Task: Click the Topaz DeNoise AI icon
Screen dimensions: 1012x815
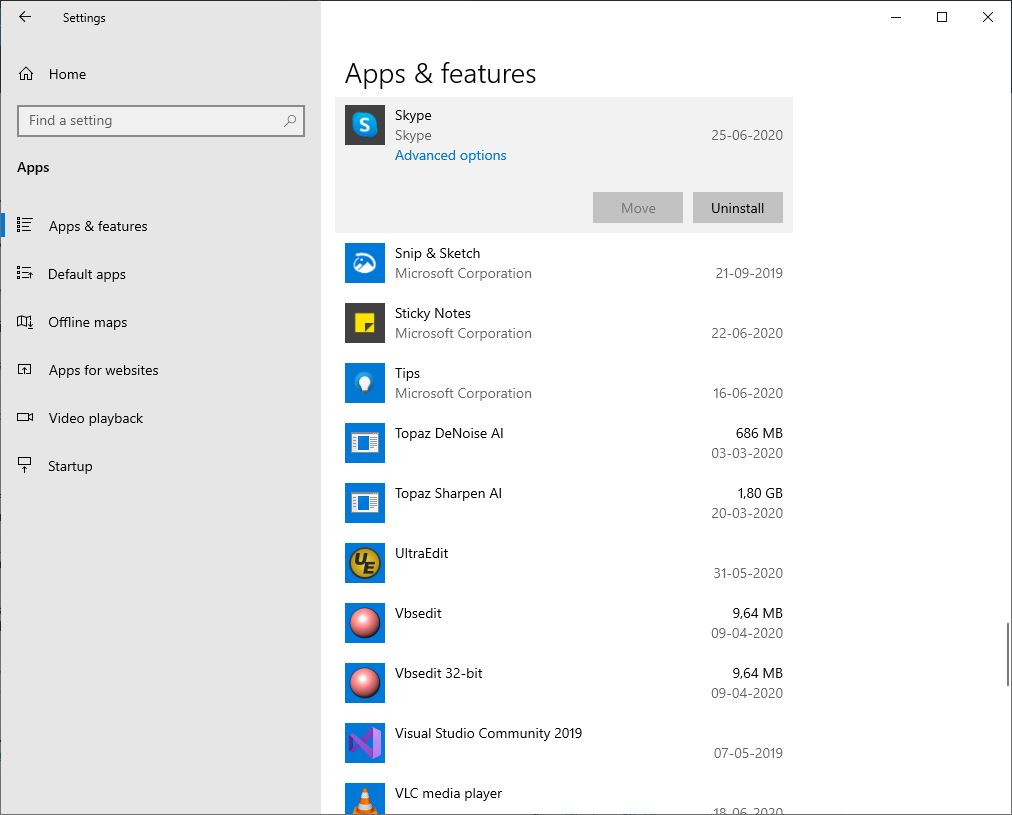Action: tap(365, 443)
